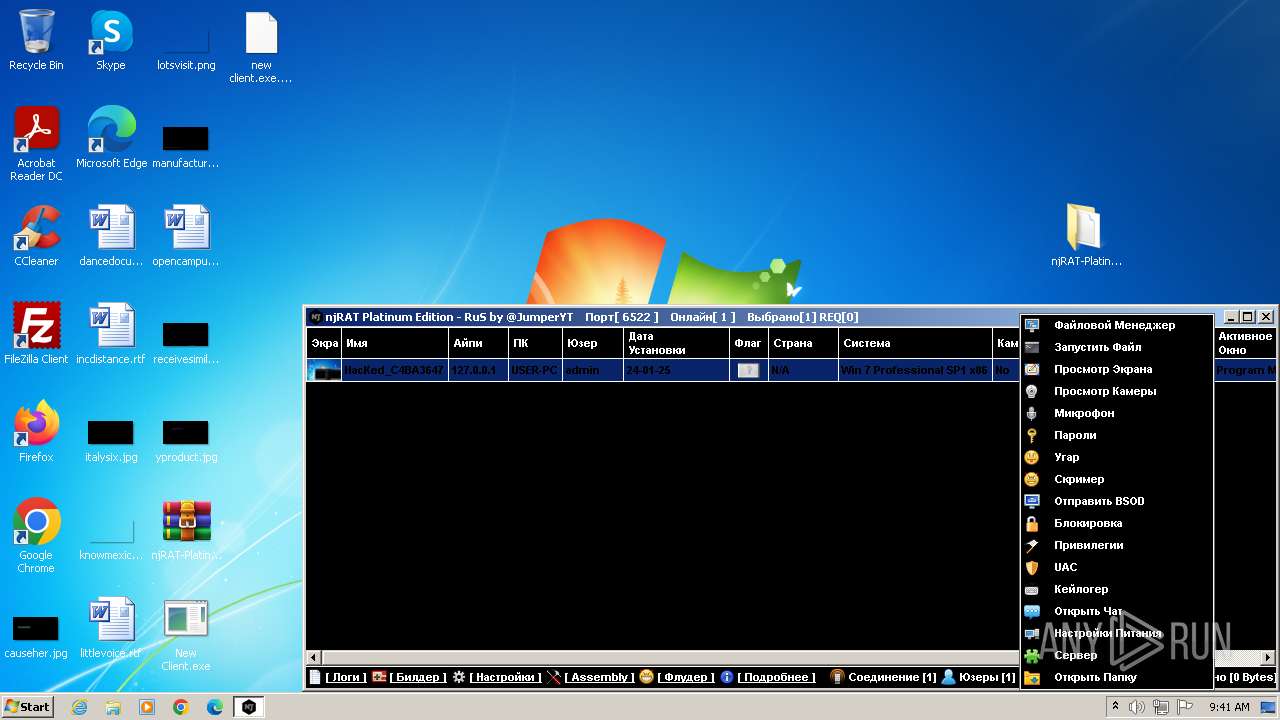Click the Система column header
The image size is (1280, 720).
[915, 343]
